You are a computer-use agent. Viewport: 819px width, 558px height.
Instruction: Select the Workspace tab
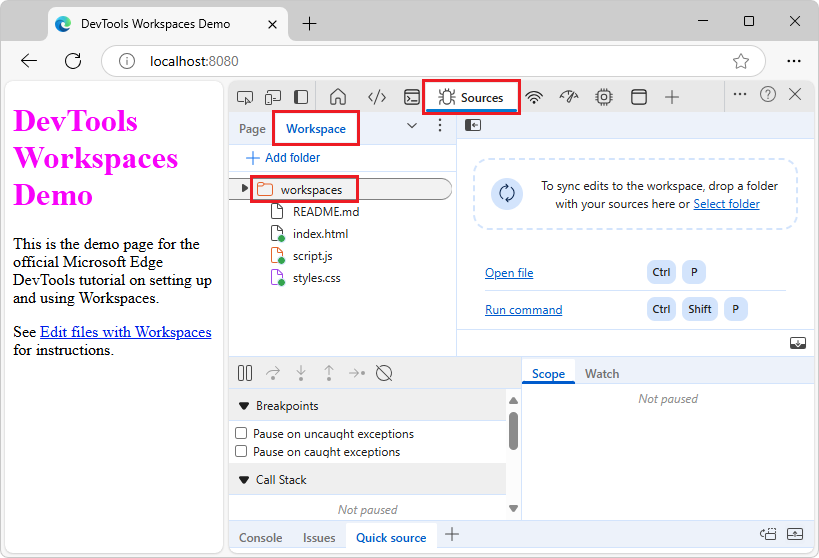point(316,129)
